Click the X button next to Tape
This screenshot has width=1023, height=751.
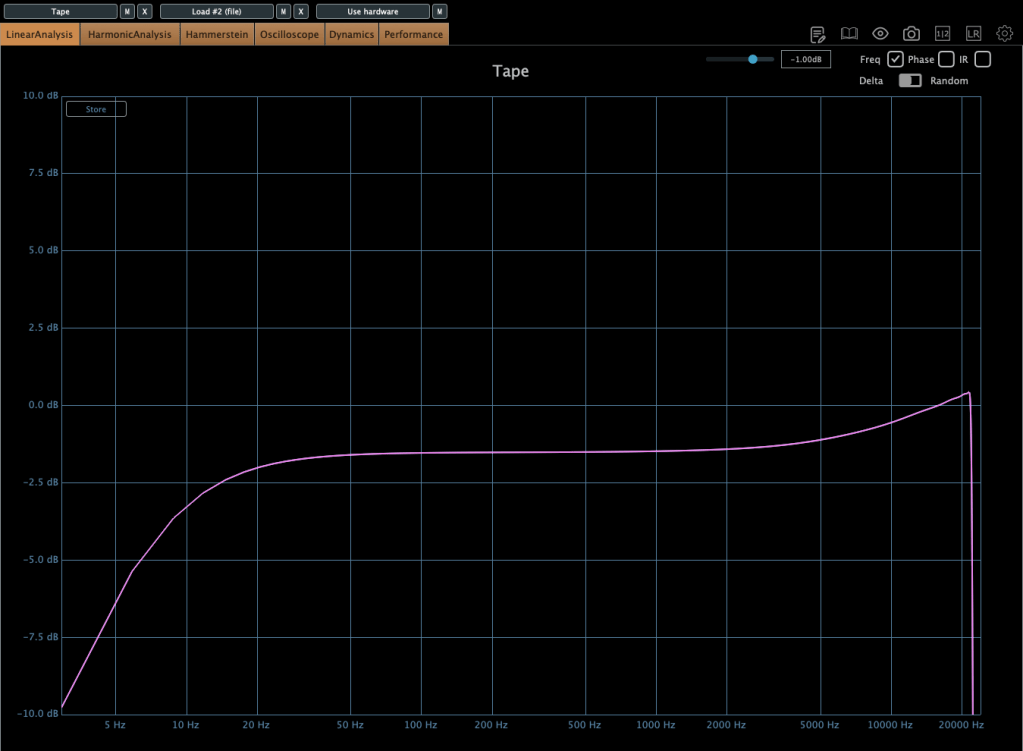tap(145, 12)
